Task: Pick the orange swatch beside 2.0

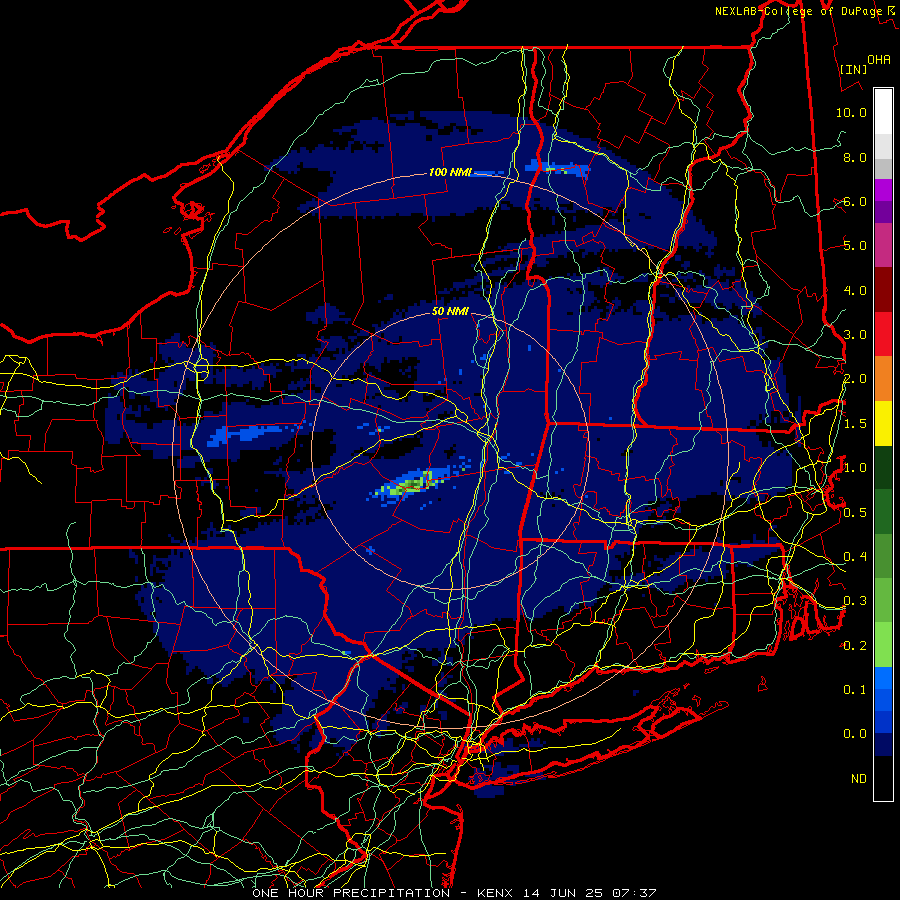Action: (883, 379)
